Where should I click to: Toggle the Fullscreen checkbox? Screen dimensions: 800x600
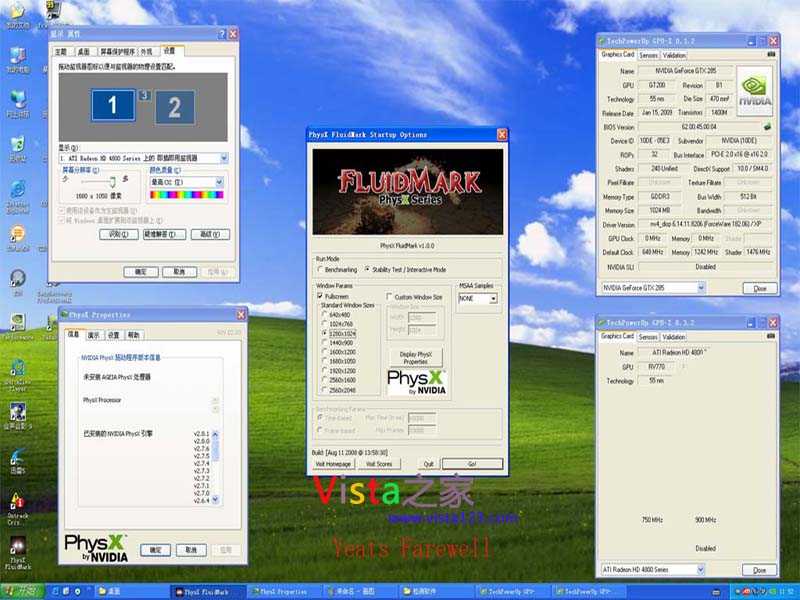click(x=333, y=296)
